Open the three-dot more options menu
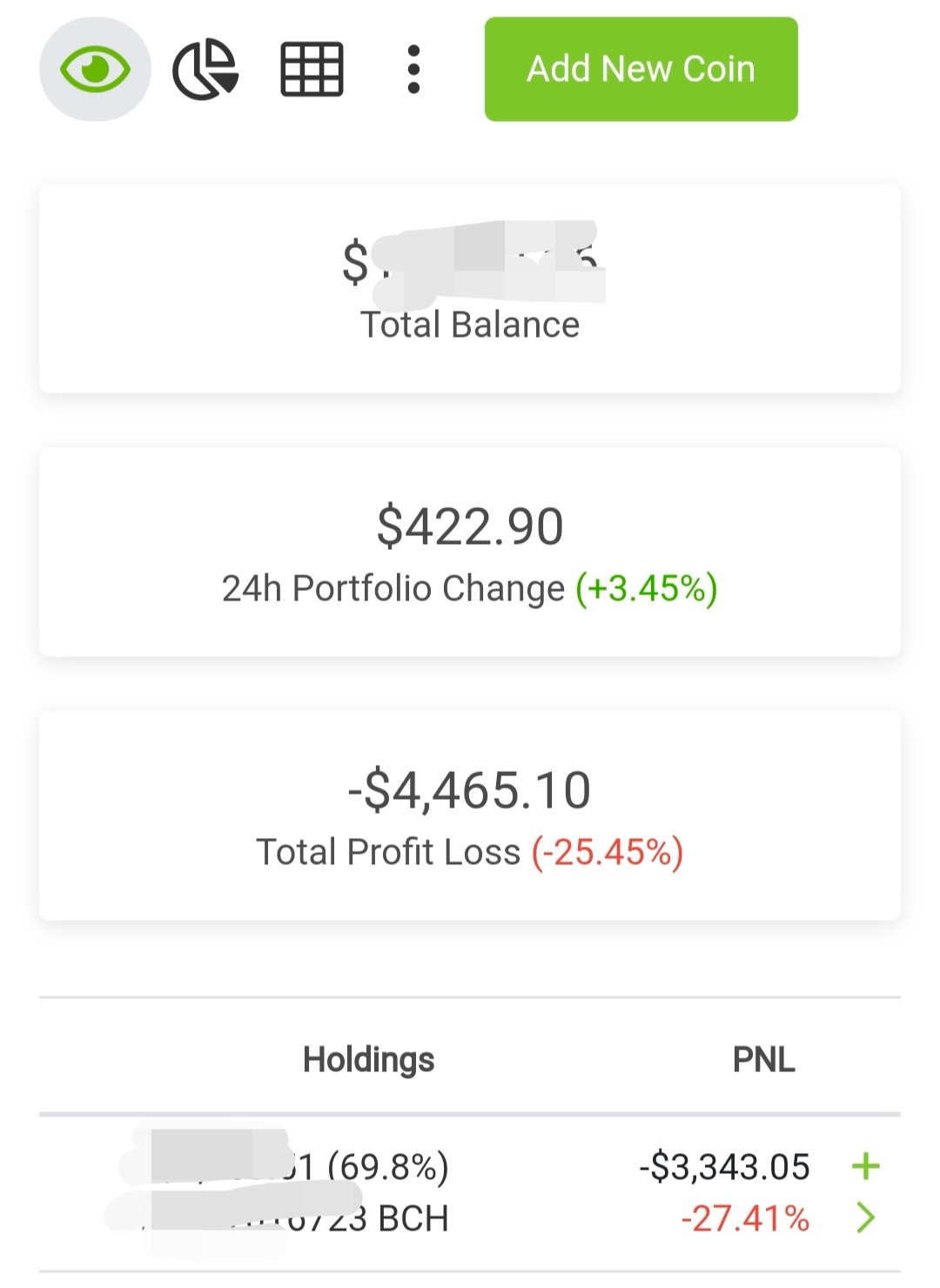Image resolution: width=940 pixels, height=1288 pixels. pos(413,69)
